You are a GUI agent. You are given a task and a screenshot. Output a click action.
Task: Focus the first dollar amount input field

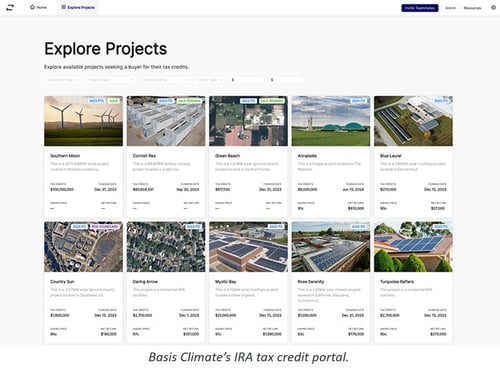tap(246, 80)
